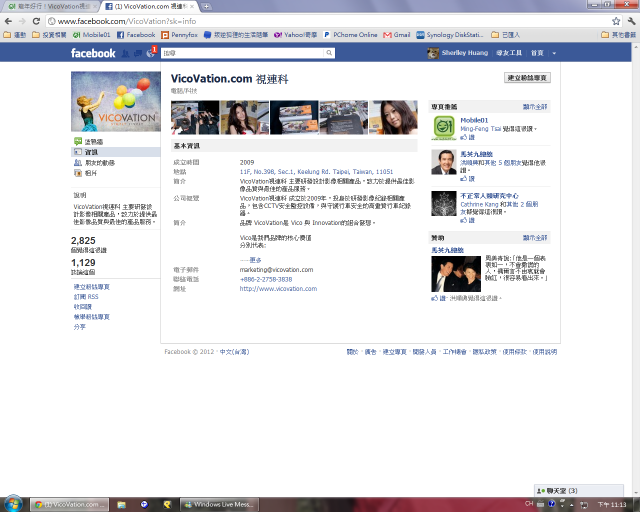Screen dimensions: 640x512
Task: Select Chrome VicoVation taskbar button
Action: (x=70, y=505)
